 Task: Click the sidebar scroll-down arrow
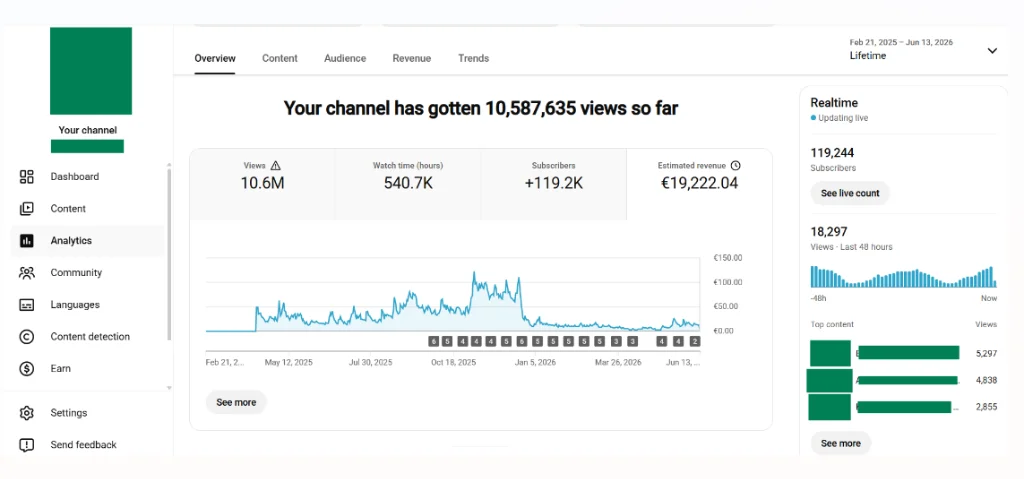168,388
